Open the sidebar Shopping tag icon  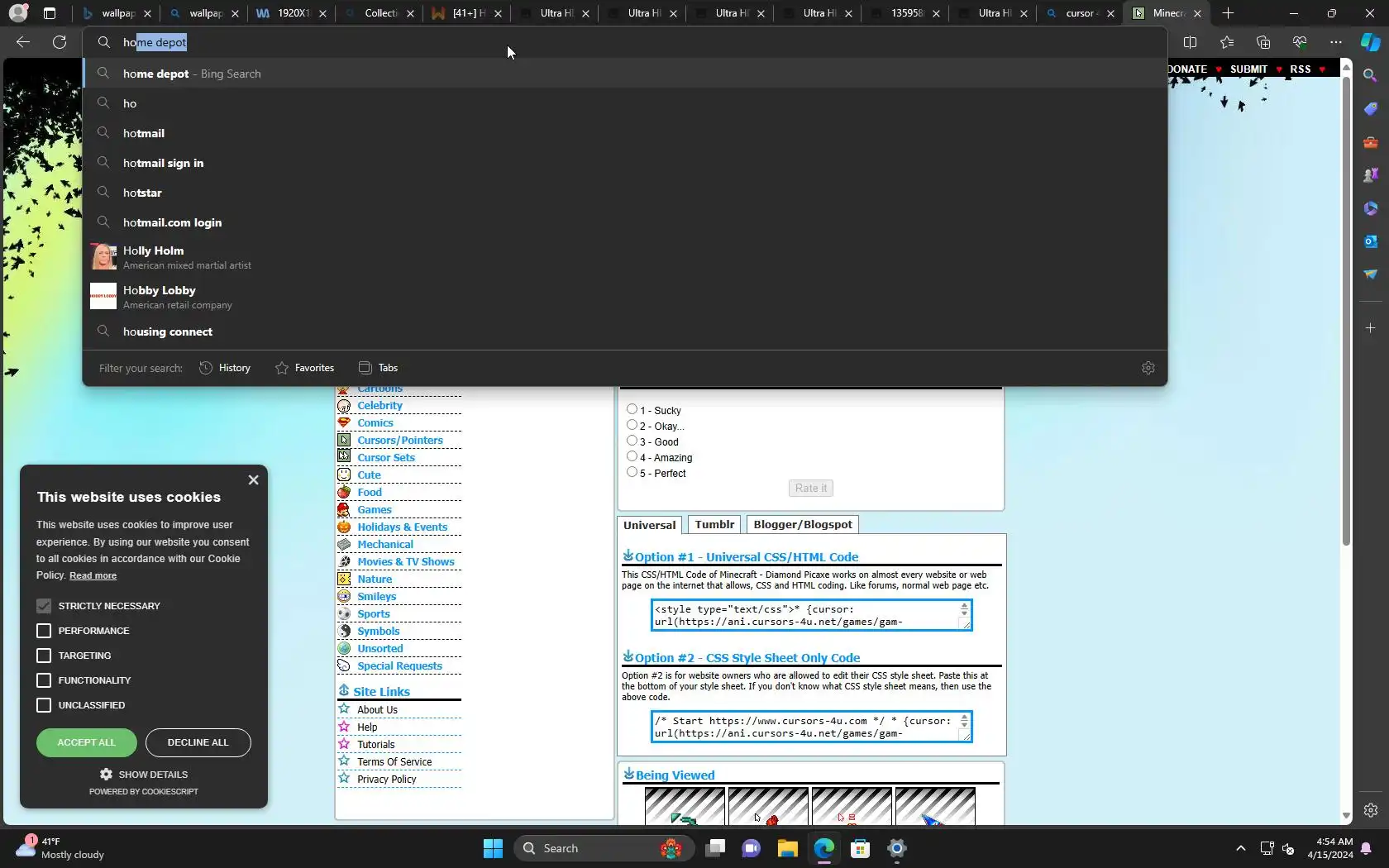tap(1370, 108)
